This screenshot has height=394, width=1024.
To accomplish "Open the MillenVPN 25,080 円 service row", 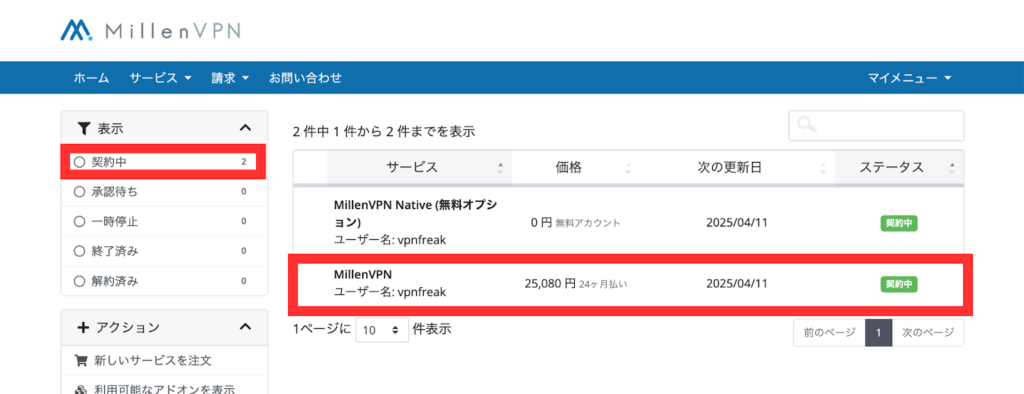I will pos(631,284).
